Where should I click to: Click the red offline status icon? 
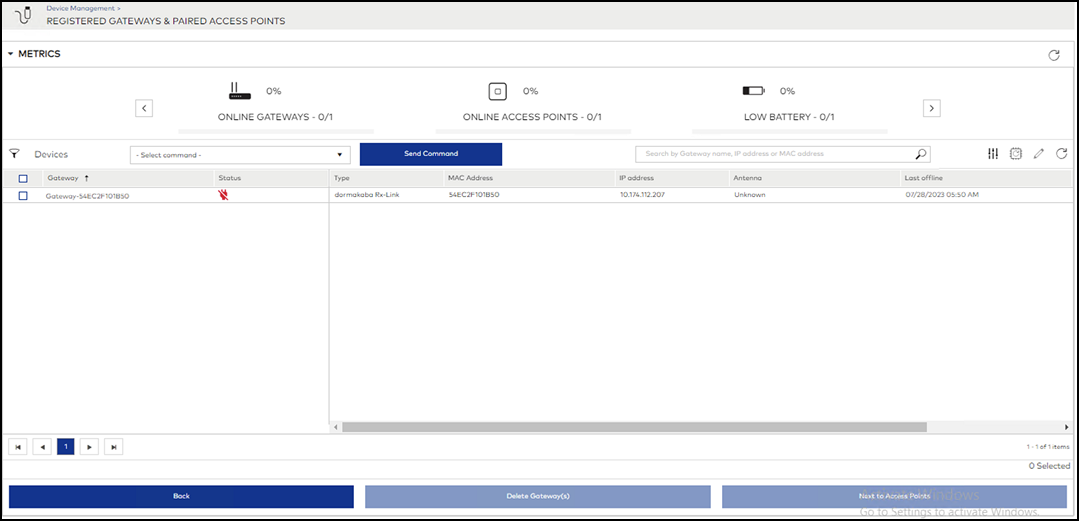pos(224,195)
